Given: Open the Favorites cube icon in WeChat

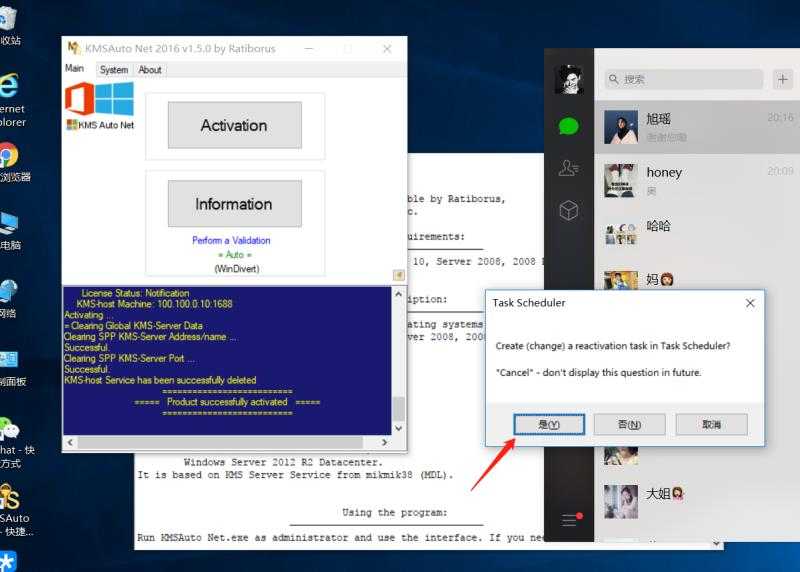Looking at the screenshot, I should [x=569, y=210].
